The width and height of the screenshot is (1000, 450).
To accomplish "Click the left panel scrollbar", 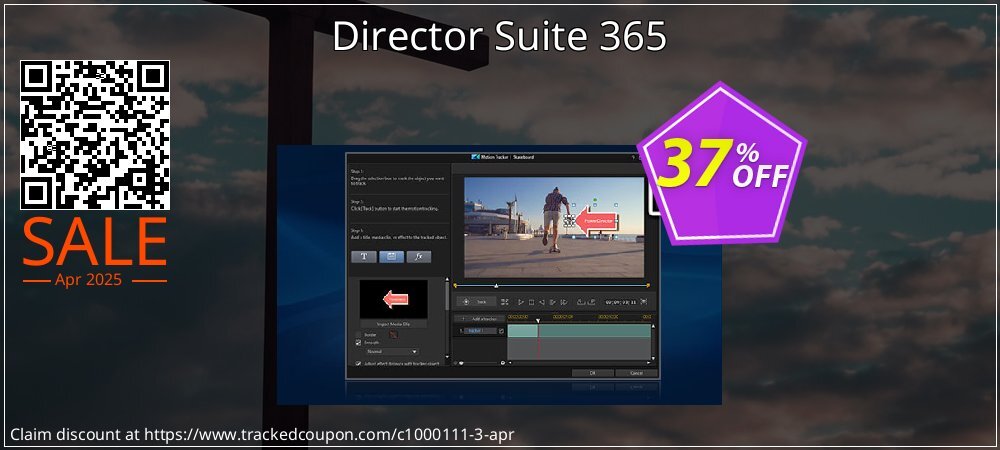I will point(447,296).
